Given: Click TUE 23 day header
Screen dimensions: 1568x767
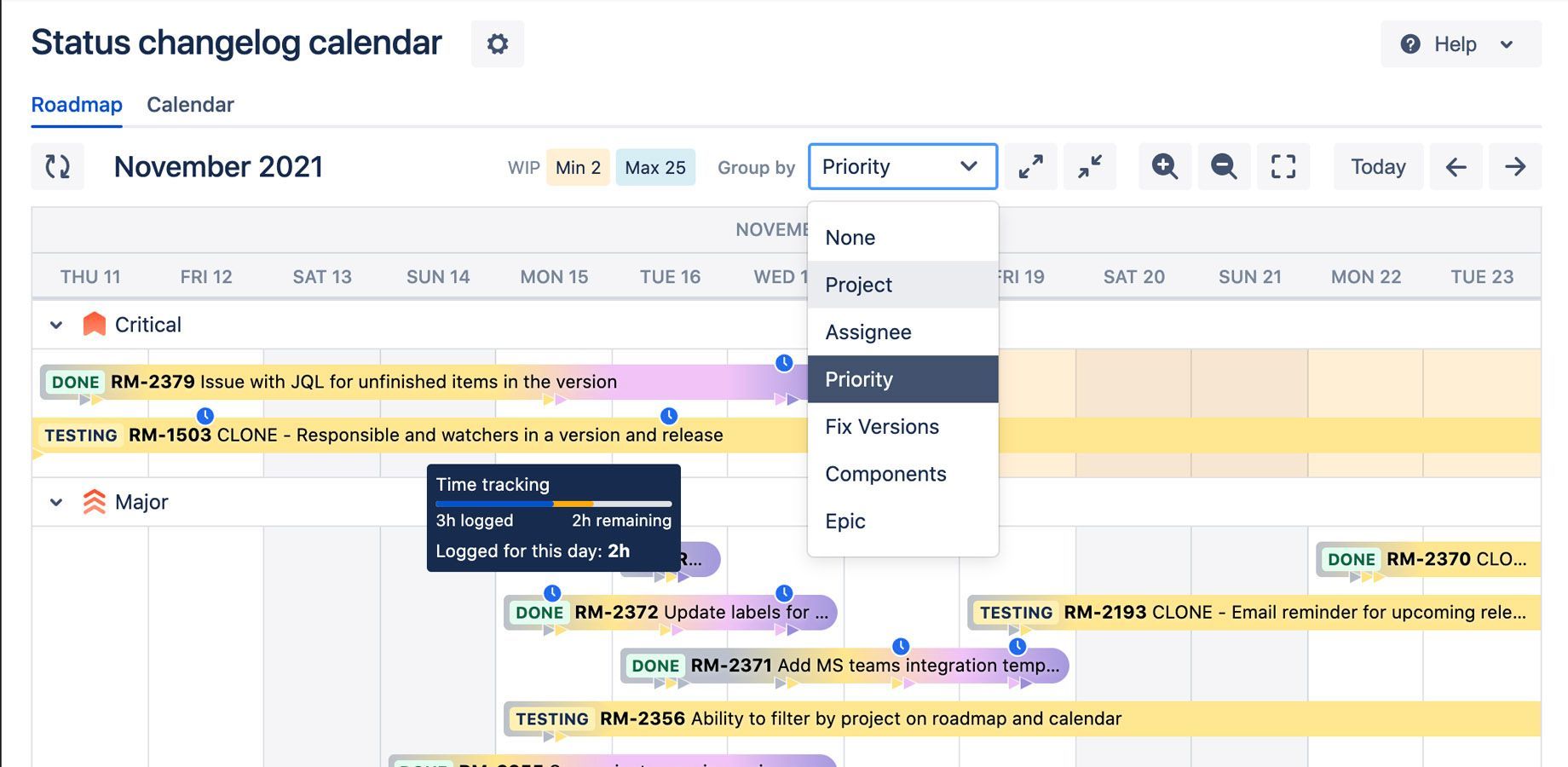Looking at the screenshot, I should (1482, 276).
